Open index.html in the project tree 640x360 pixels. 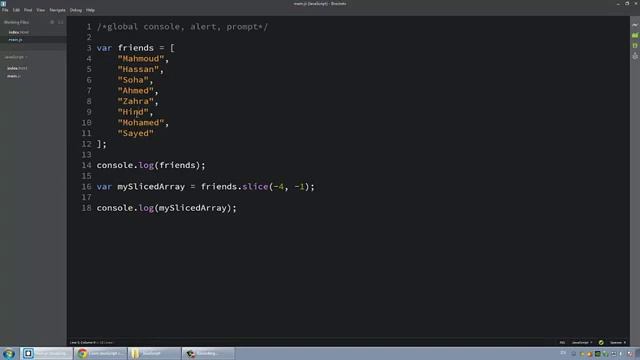click(17, 68)
